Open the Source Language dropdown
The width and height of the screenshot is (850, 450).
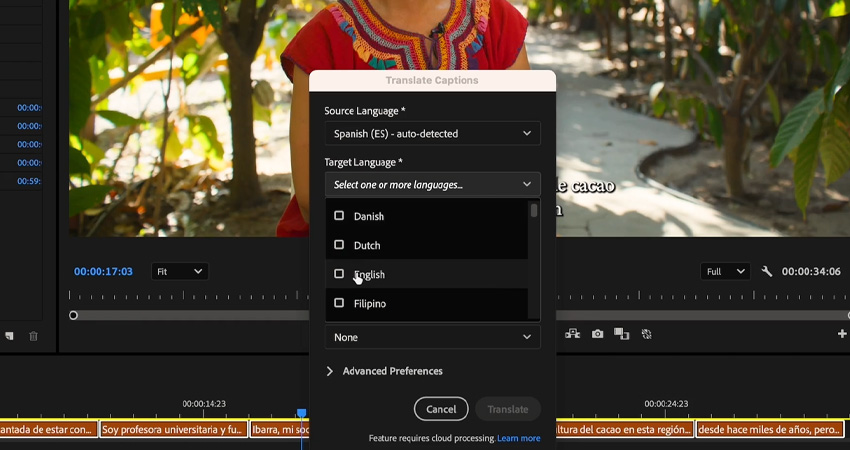(x=432, y=133)
